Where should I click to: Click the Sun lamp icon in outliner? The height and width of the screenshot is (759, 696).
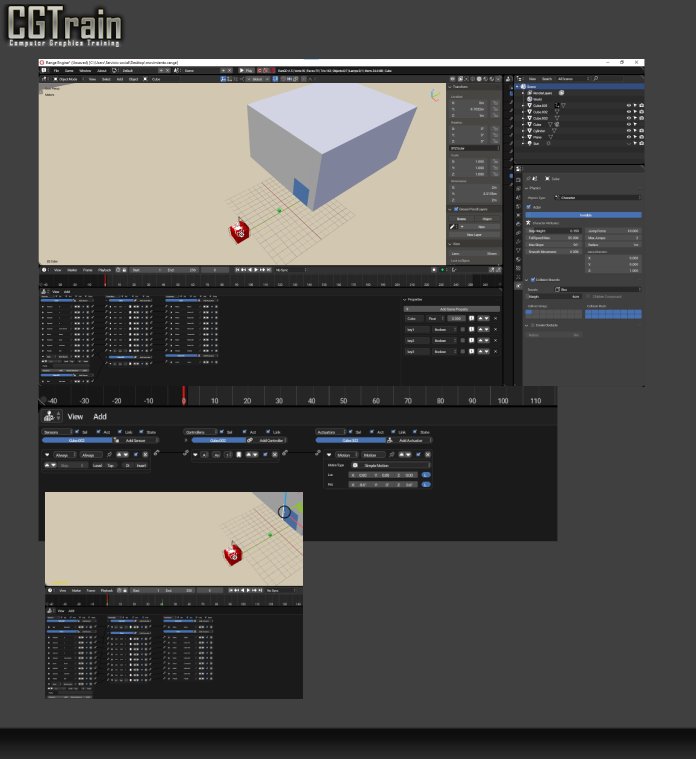coord(530,143)
